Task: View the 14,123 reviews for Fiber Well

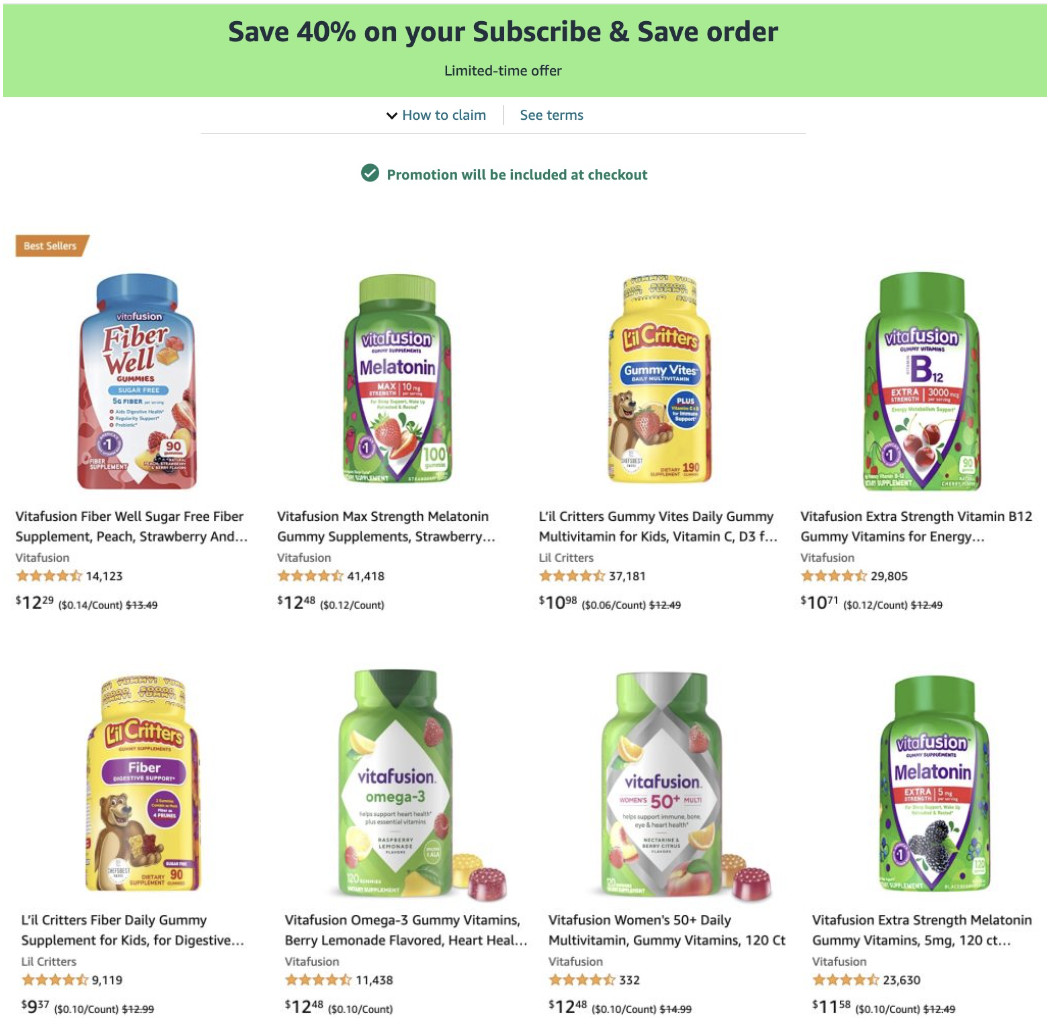Action: click(105, 576)
